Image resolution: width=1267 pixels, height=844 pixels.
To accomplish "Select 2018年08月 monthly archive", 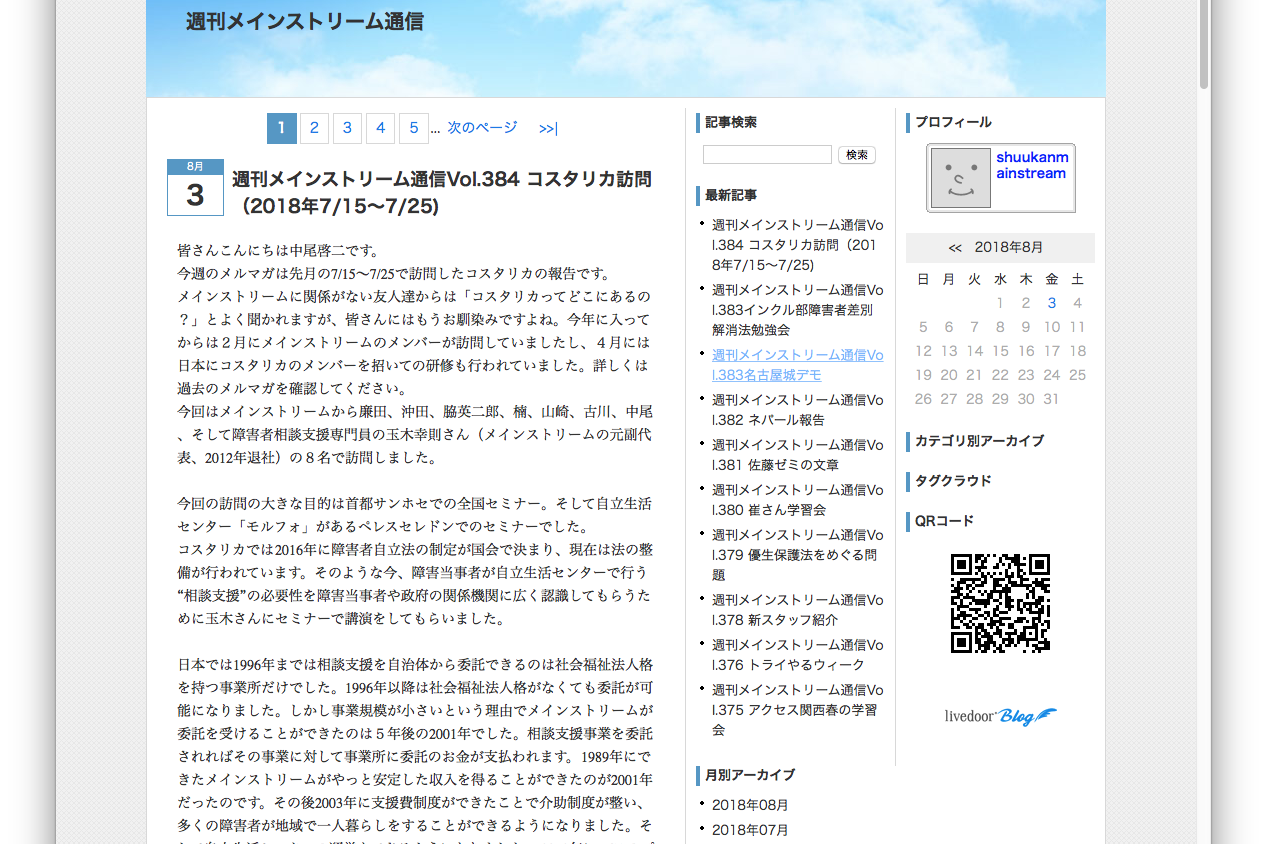I will (x=750, y=805).
